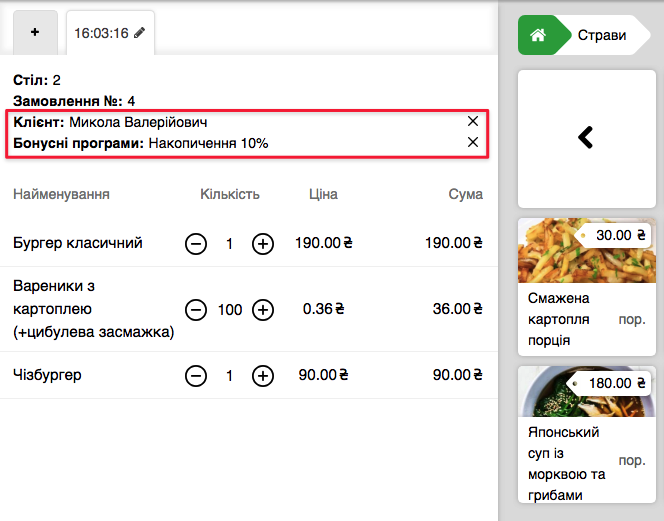Decrease Бургер класичний quantity

pyautogui.click(x=197, y=243)
